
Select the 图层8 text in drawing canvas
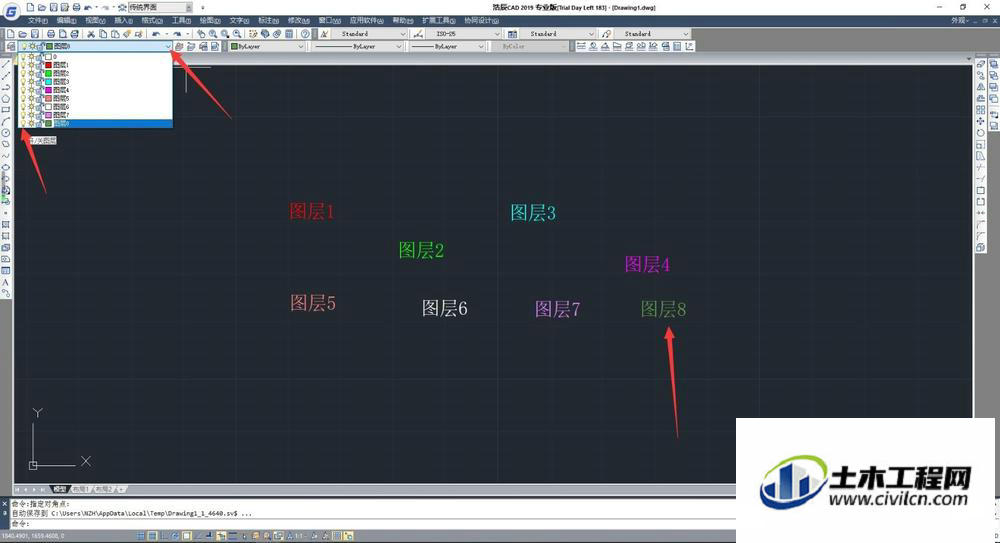tap(663, 309)
